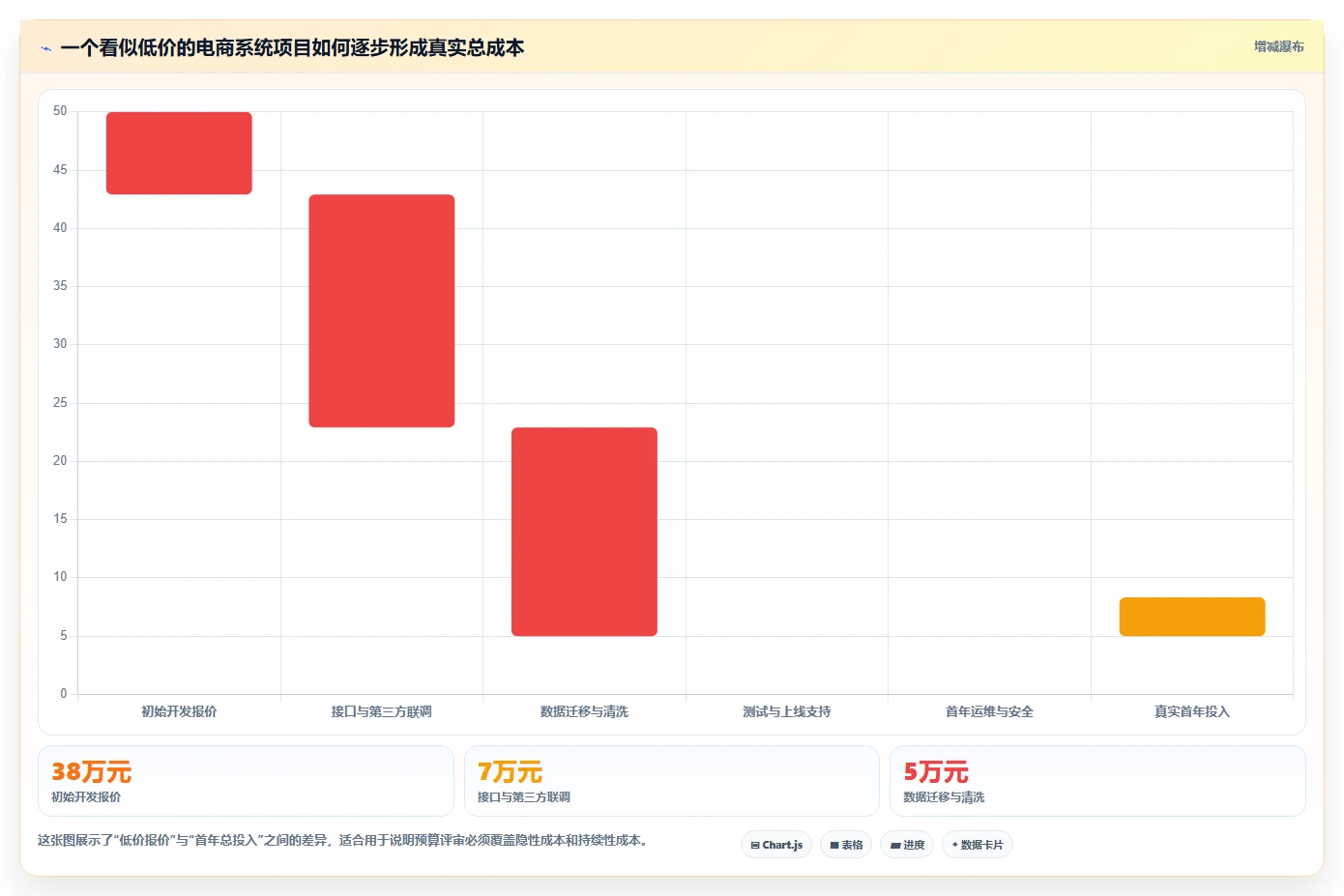Click the red bar for 初始开发报价
This screenshot has width=1344, height=896.
pos(179,153)
